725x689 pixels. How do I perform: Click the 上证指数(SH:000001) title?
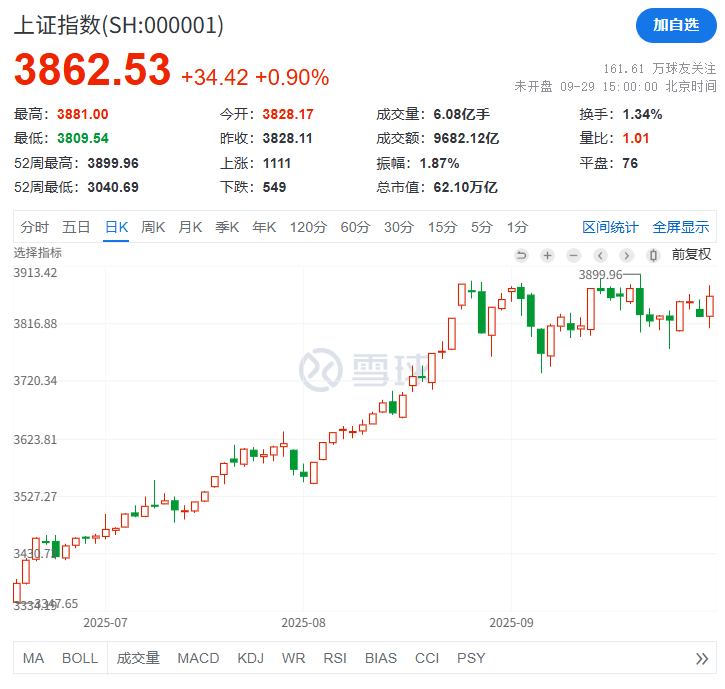click(119, 25)
